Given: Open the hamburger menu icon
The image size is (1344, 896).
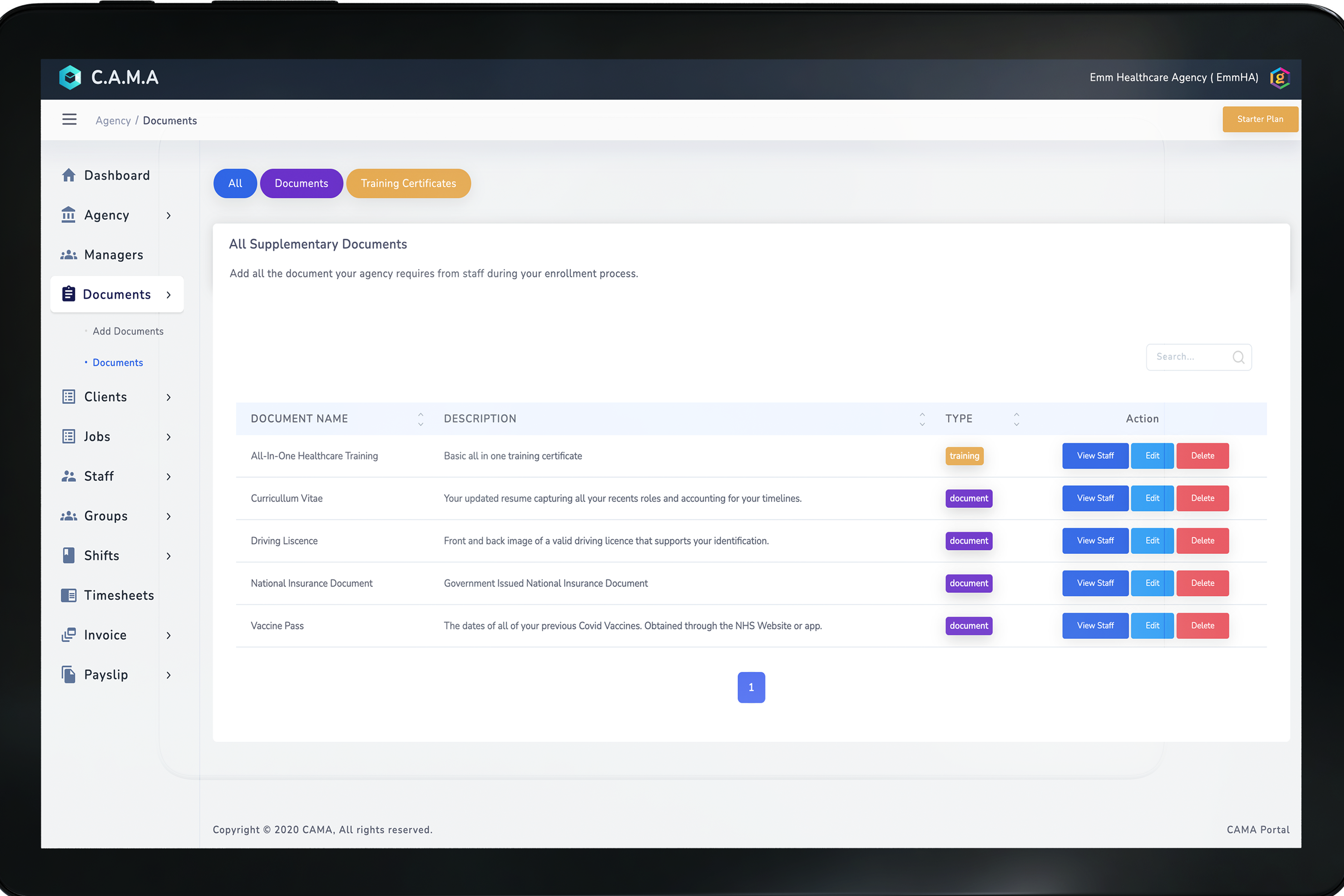Looking at the screenshot, I should pyautogui.click(x=69, y=119).
